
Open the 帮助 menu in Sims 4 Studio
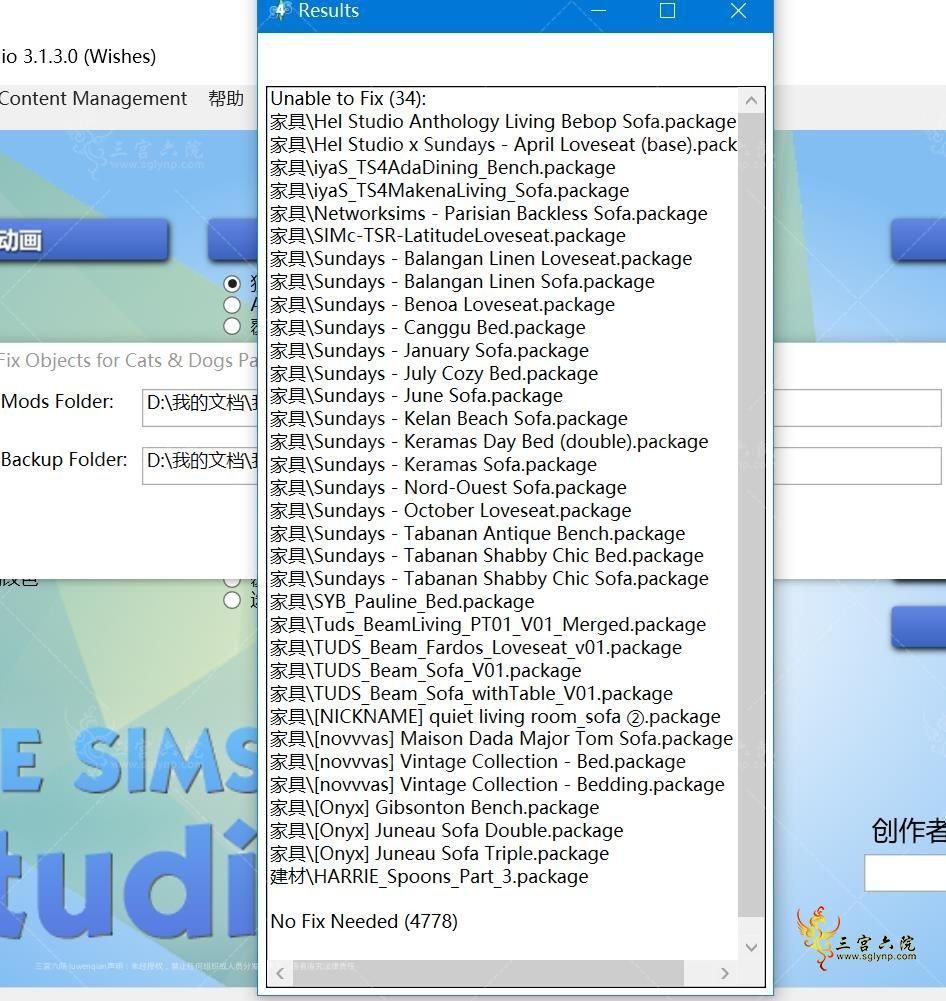point(226,98)
